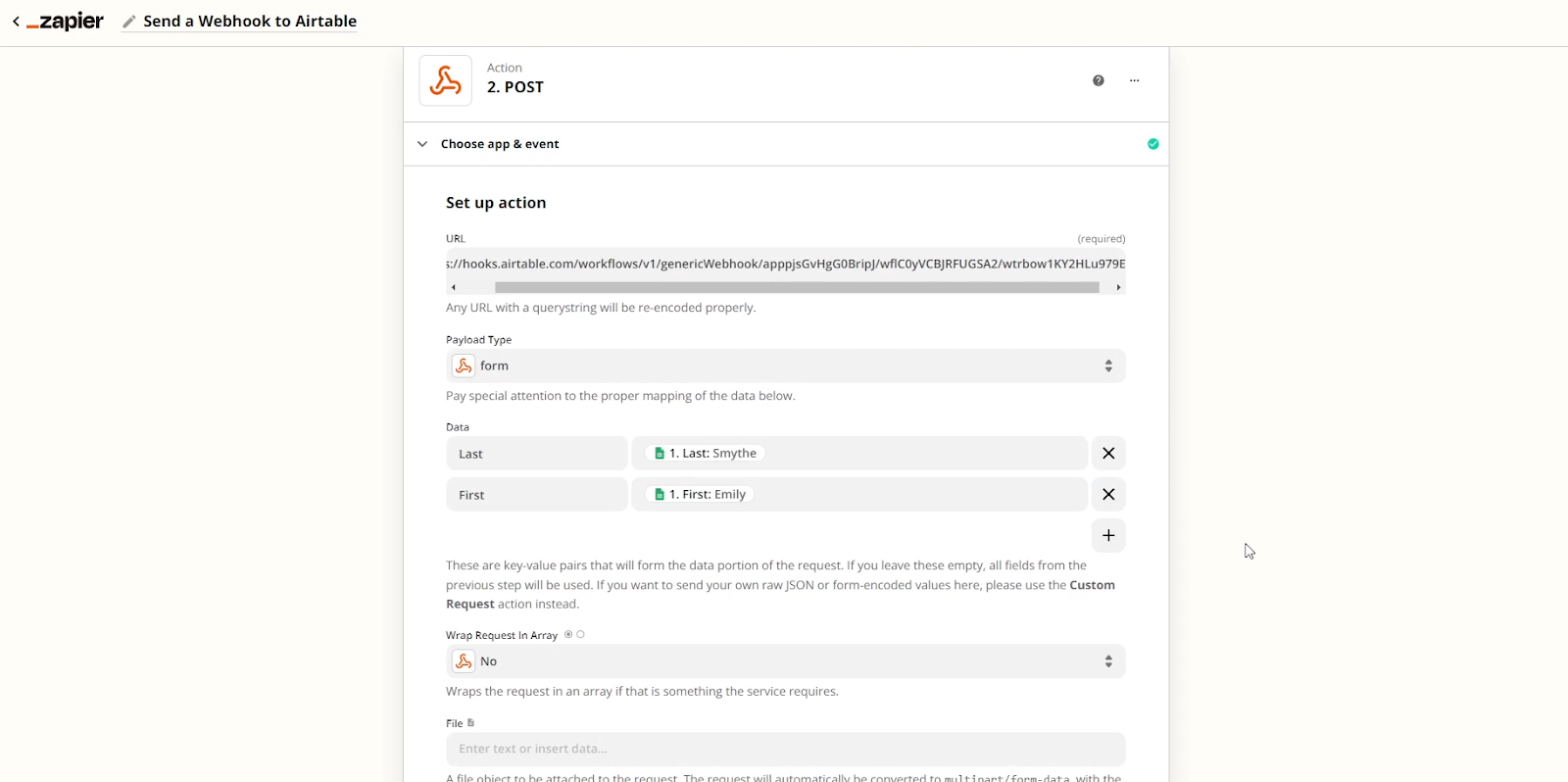This screenshot has width=1568, height=782.
Task: Click the Payload Type dropdown up-down arrows
Action: pyautogui.click(x=1108, y=366)
